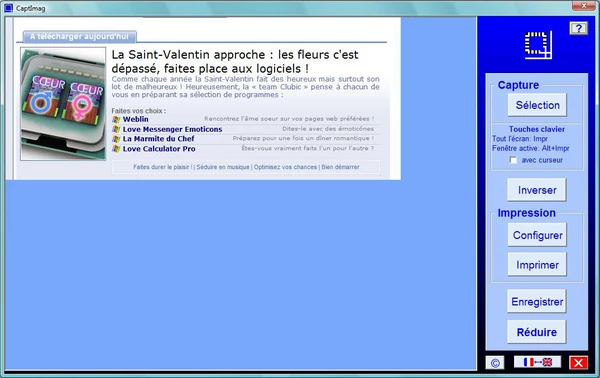Click the Weblin Windows icon
The image size is (600, 378).
click(x=116, y=119)
